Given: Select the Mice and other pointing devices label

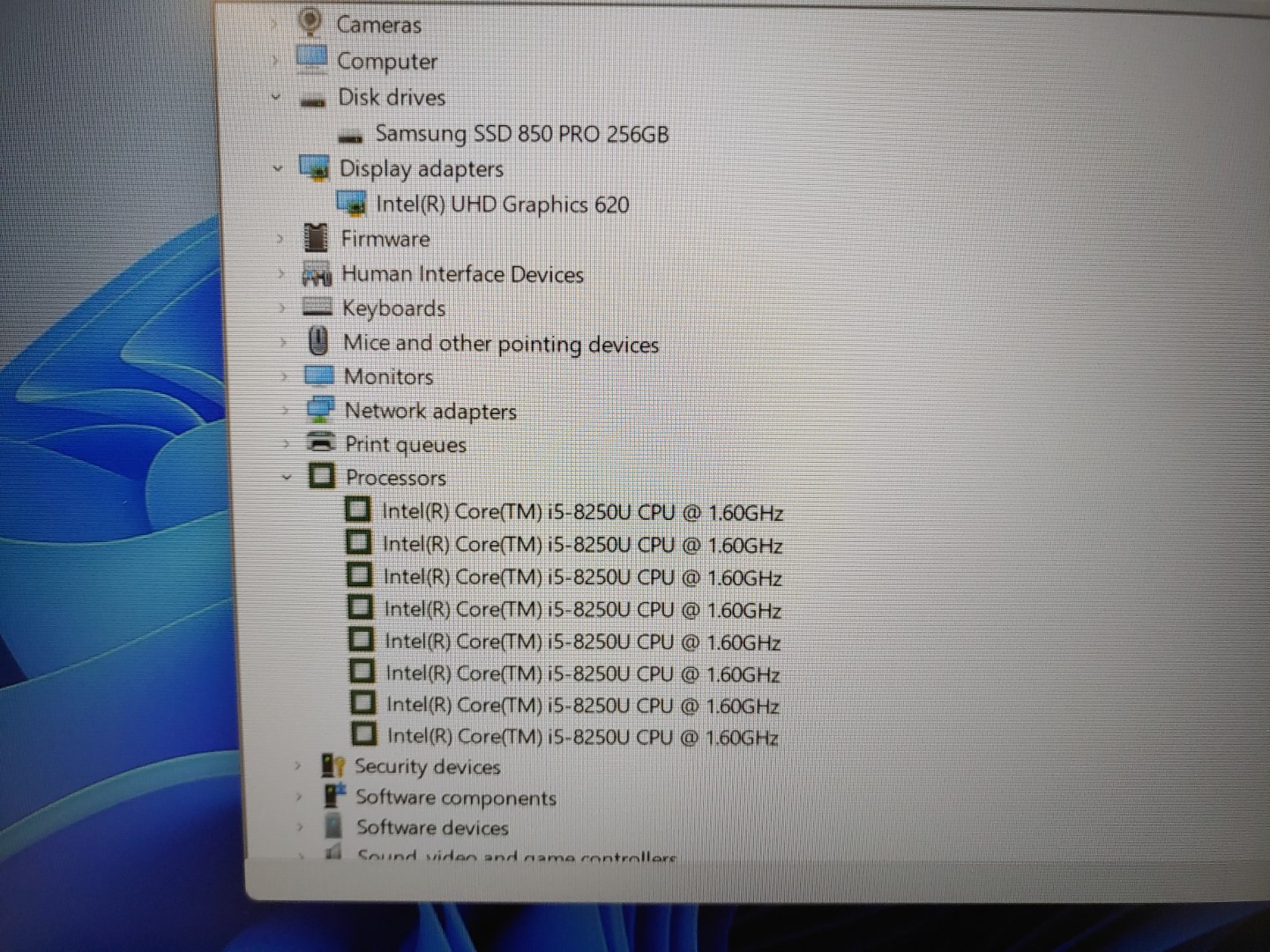Looking at the screenshot, I should click(x=501, y=344).
